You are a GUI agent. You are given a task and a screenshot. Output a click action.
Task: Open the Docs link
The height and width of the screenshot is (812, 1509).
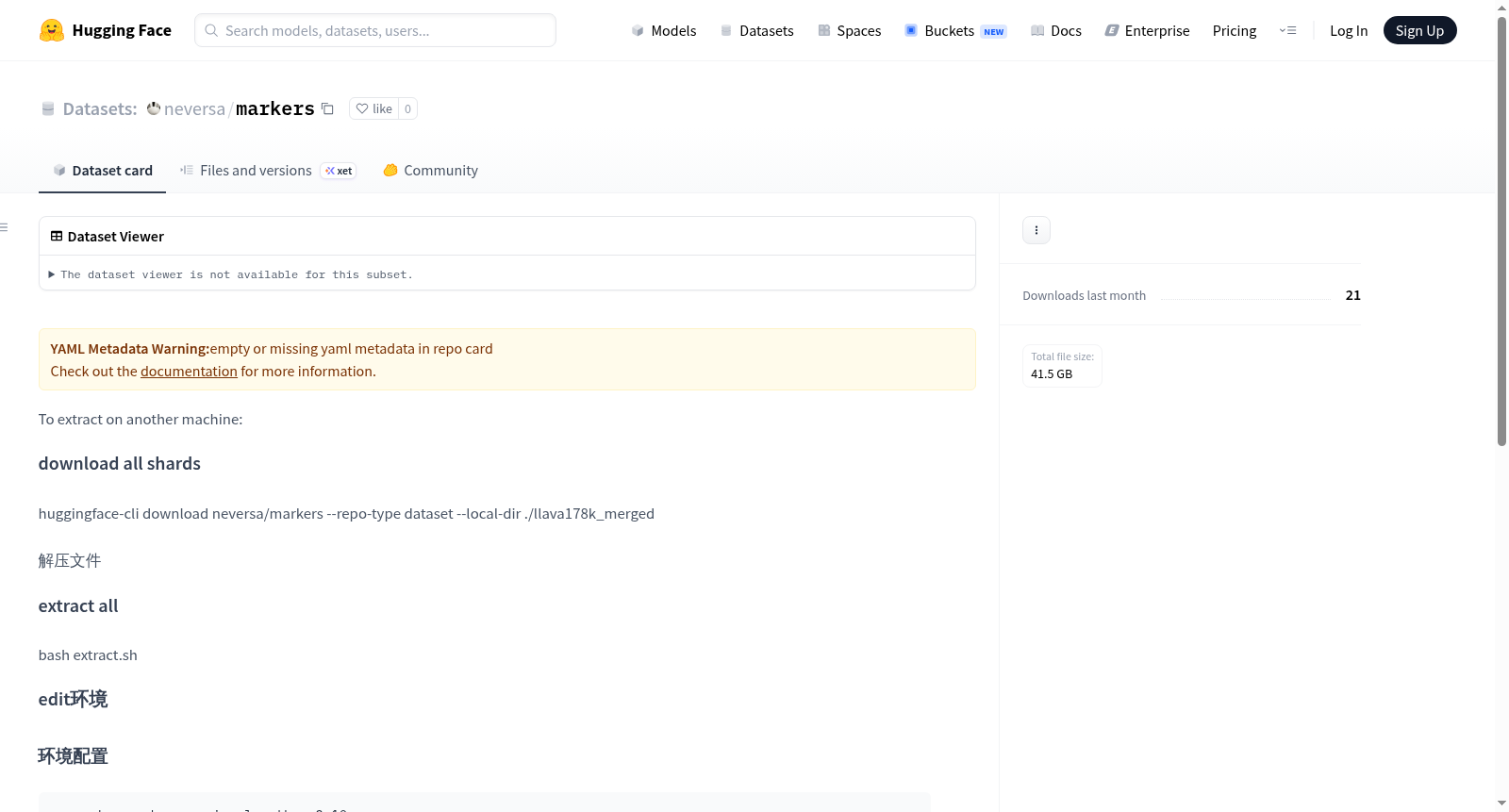(1056, 30)
